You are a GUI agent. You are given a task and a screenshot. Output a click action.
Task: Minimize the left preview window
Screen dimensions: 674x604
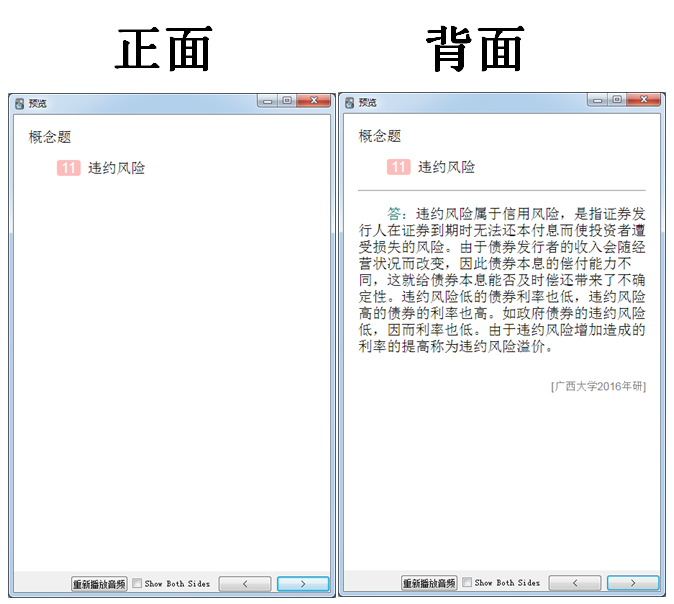pyautogui.click(x=268, y=101)
